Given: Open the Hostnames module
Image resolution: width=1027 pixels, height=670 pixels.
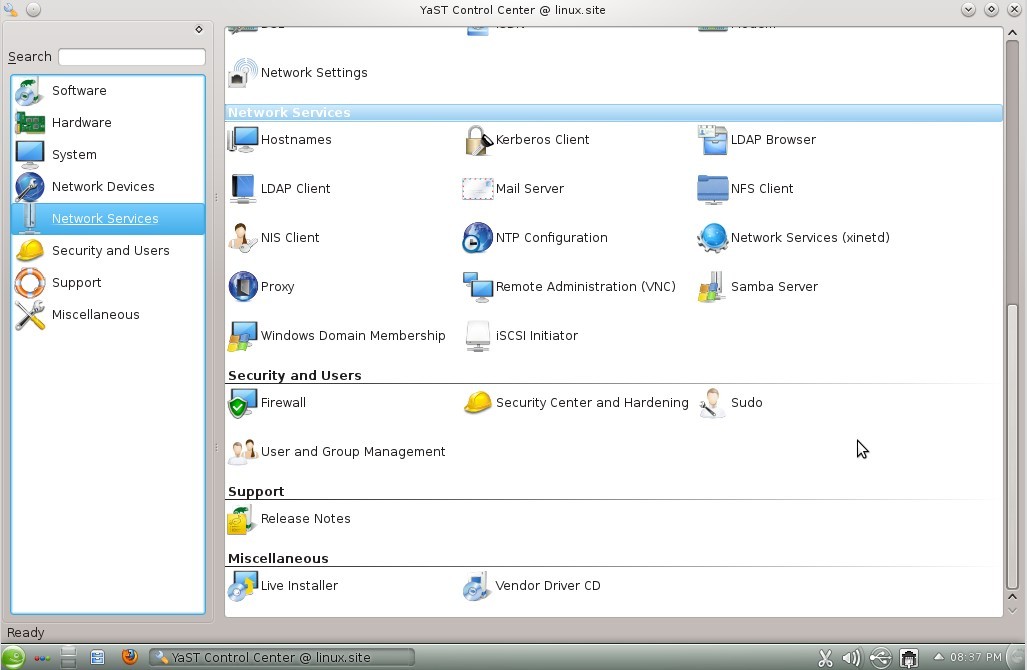Looking at the screenshot, I should (x=280, y=140).
